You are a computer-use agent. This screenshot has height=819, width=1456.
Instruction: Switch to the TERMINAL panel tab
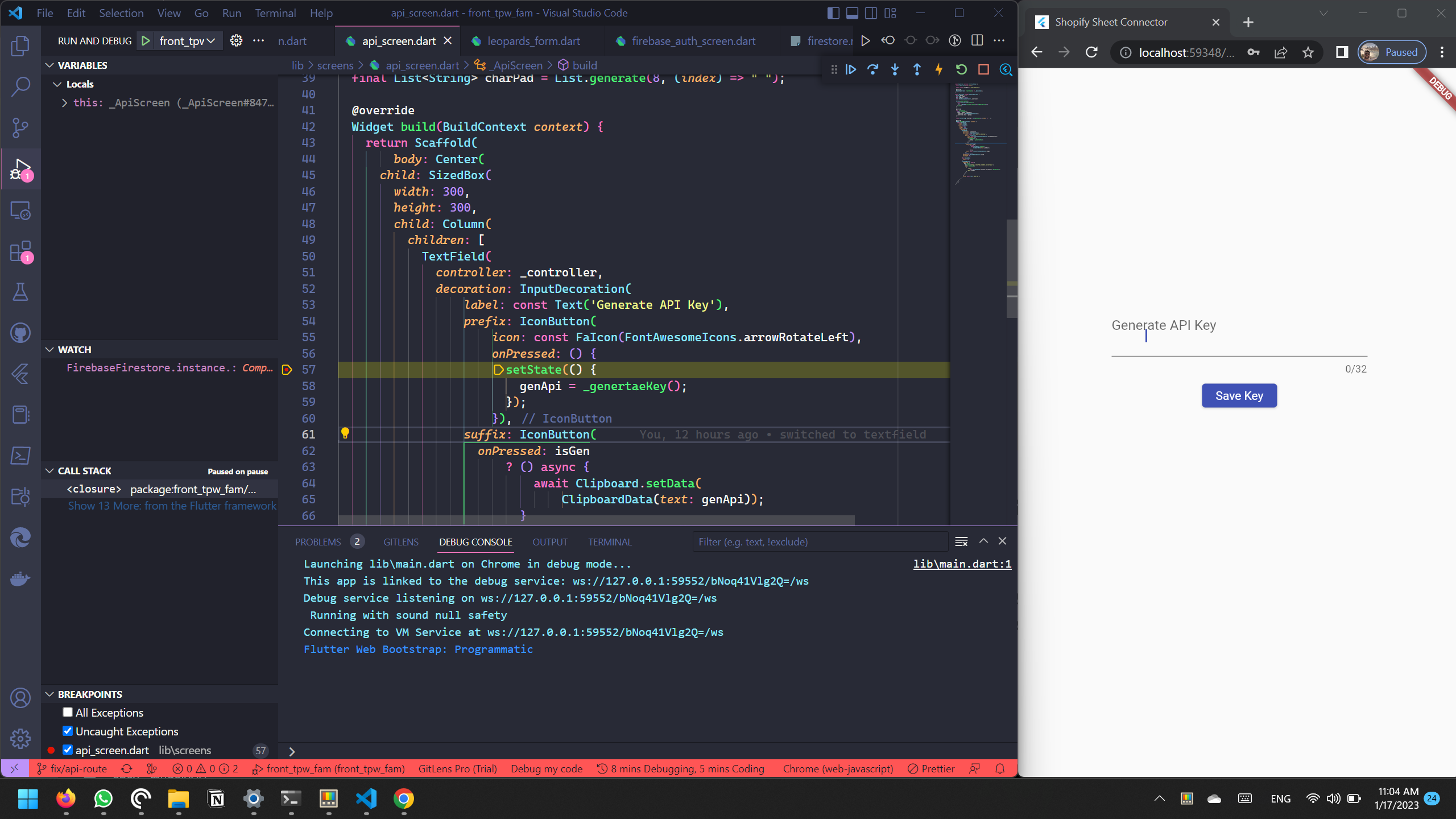coord(609,541)
